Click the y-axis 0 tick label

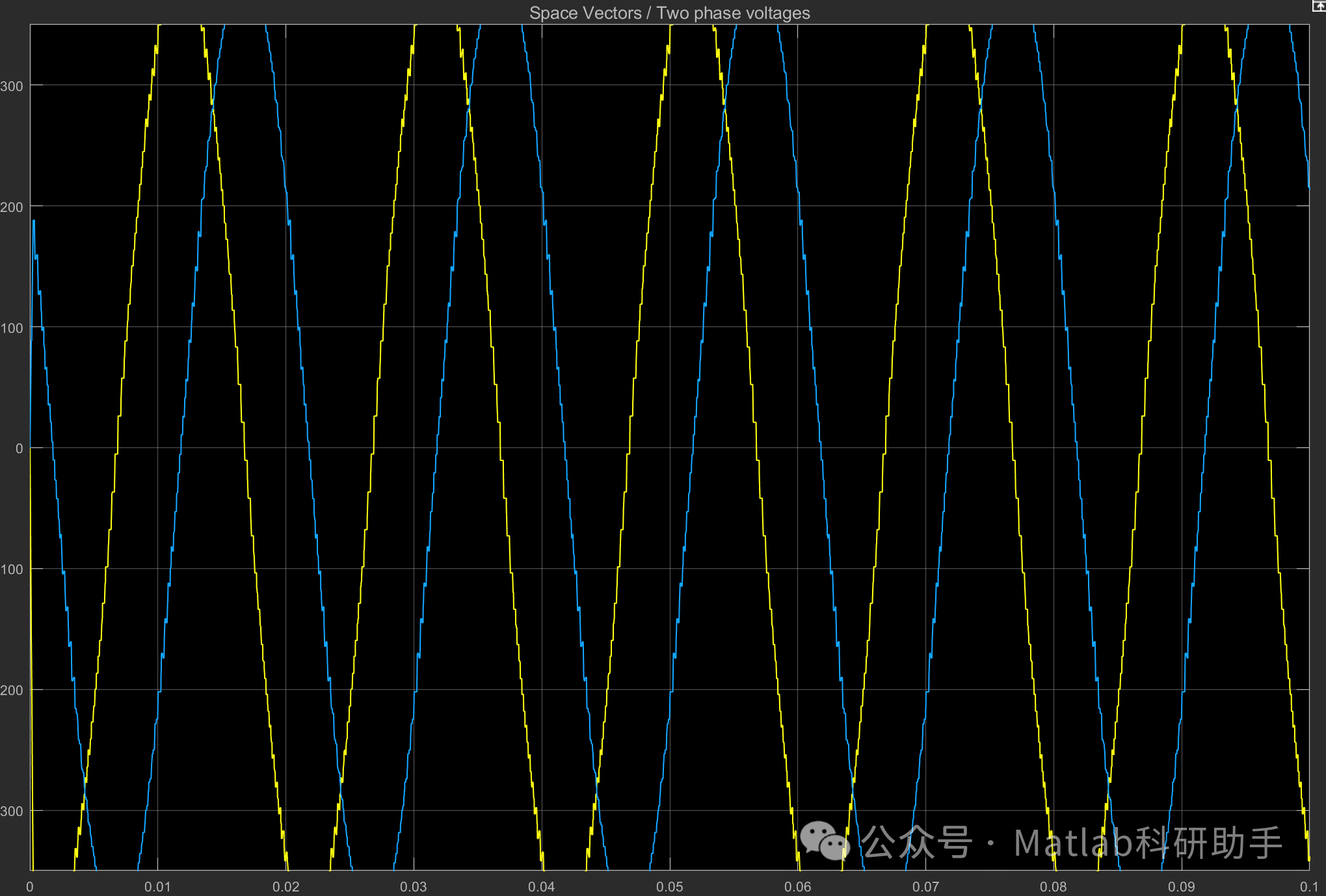pos(19,449)
